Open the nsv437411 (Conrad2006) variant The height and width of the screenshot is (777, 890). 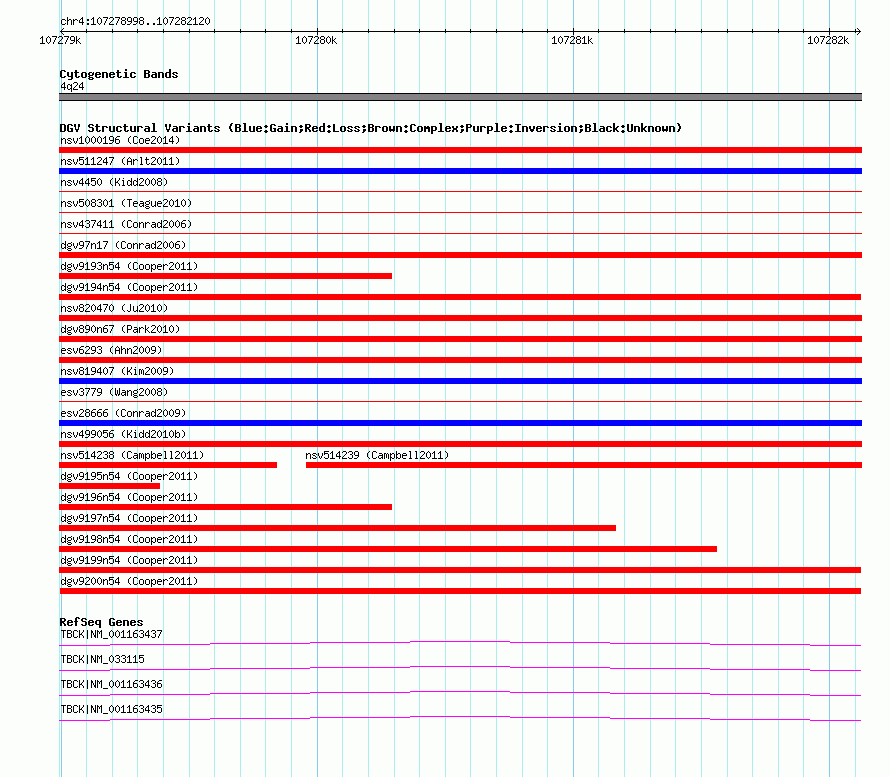click(x=126, y=224)
